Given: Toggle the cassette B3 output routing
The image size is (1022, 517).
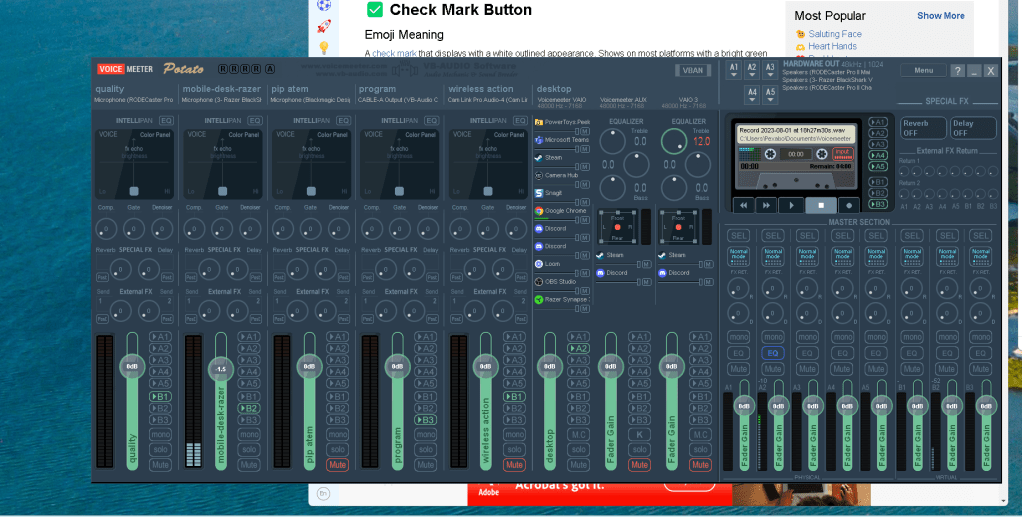Looking at the screenshot, I should [878, 204].
